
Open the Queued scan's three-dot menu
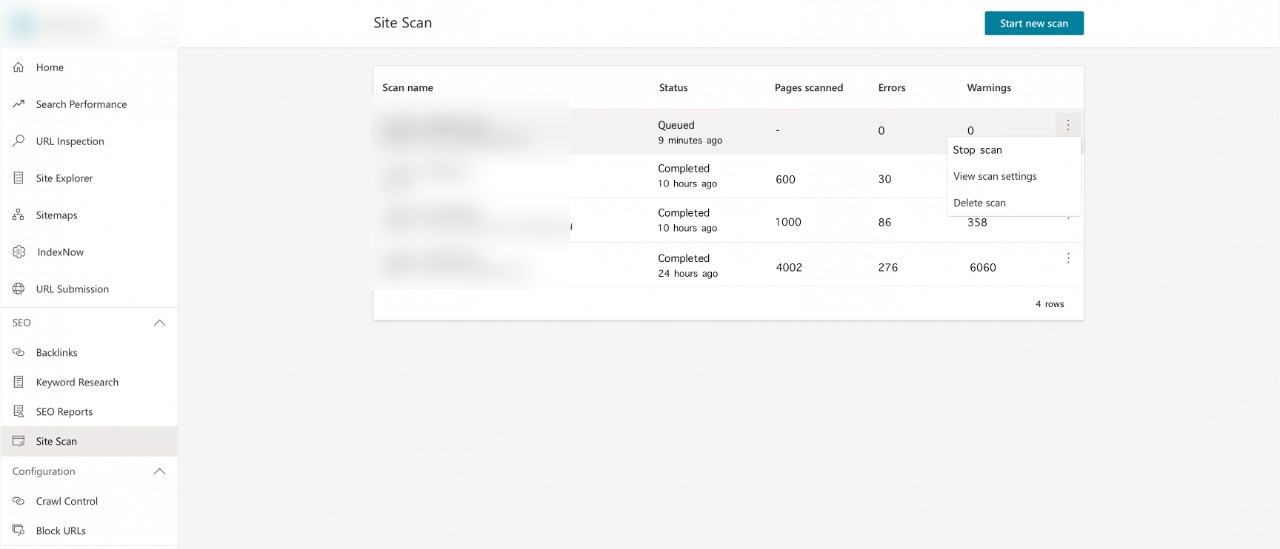tap(1068, 125)
